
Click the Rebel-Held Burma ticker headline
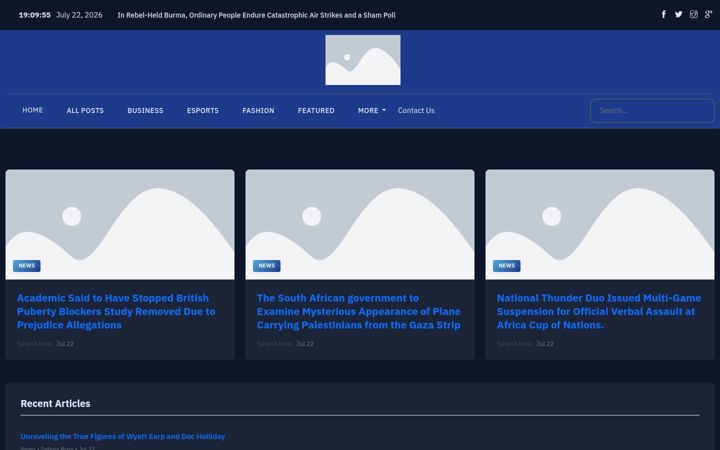(x=256, y=15)
